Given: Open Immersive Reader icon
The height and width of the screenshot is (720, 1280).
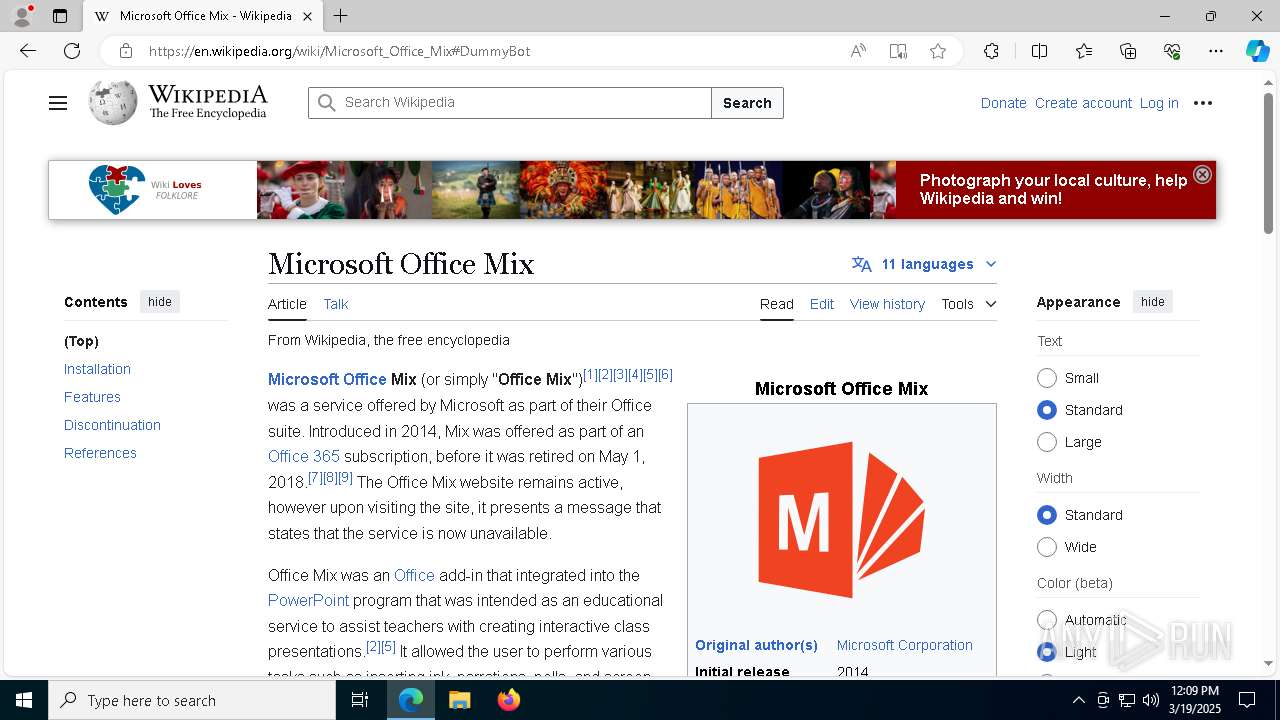Looking at the screenshot, I should [x=898, y=51].
